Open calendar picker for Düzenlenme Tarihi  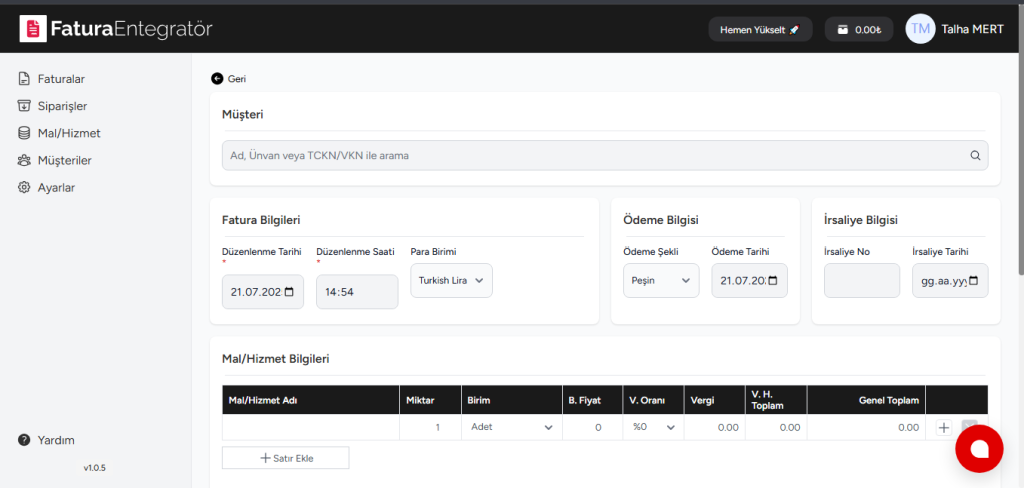[290, 292]
